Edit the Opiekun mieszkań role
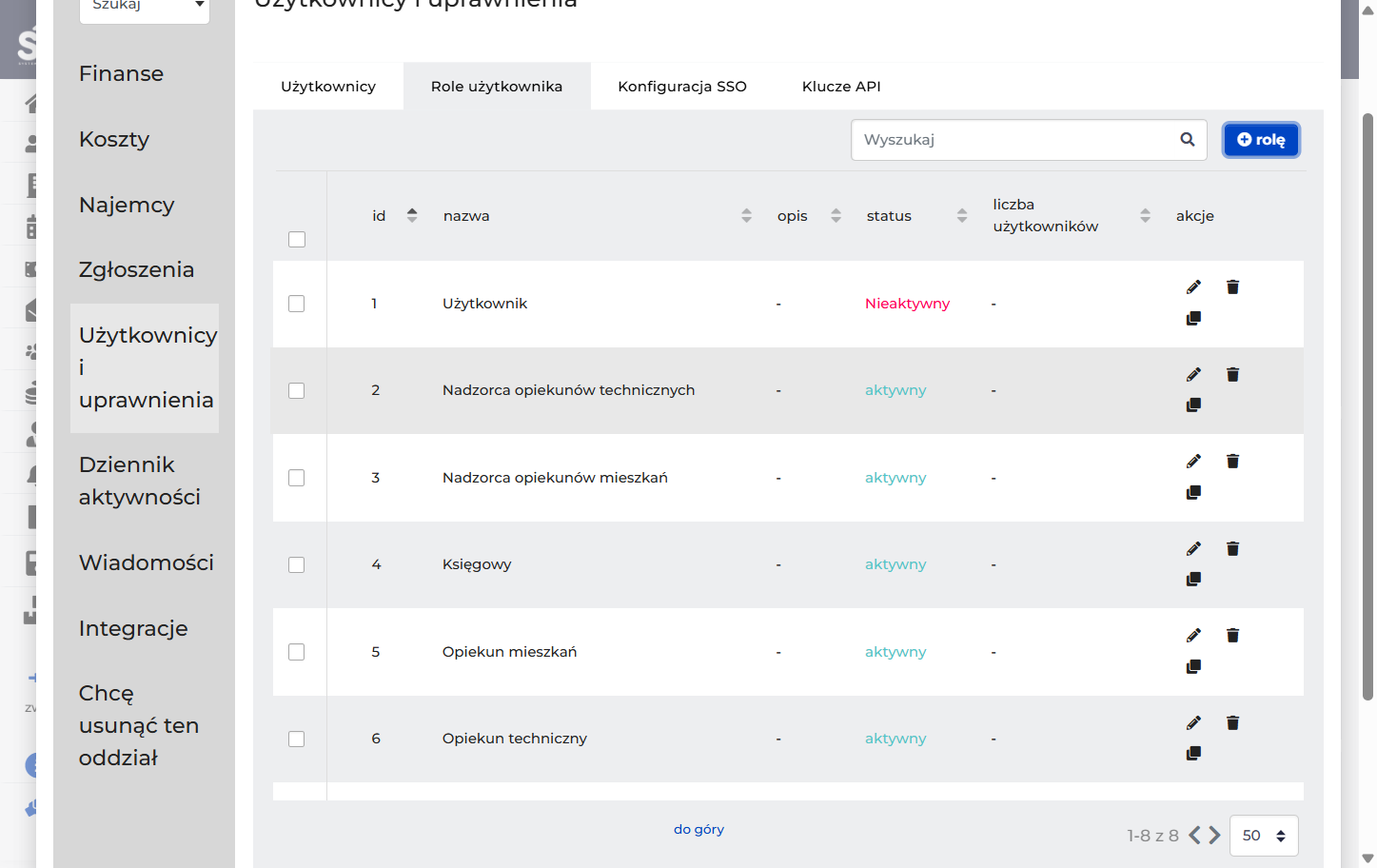 point(1193,636)
